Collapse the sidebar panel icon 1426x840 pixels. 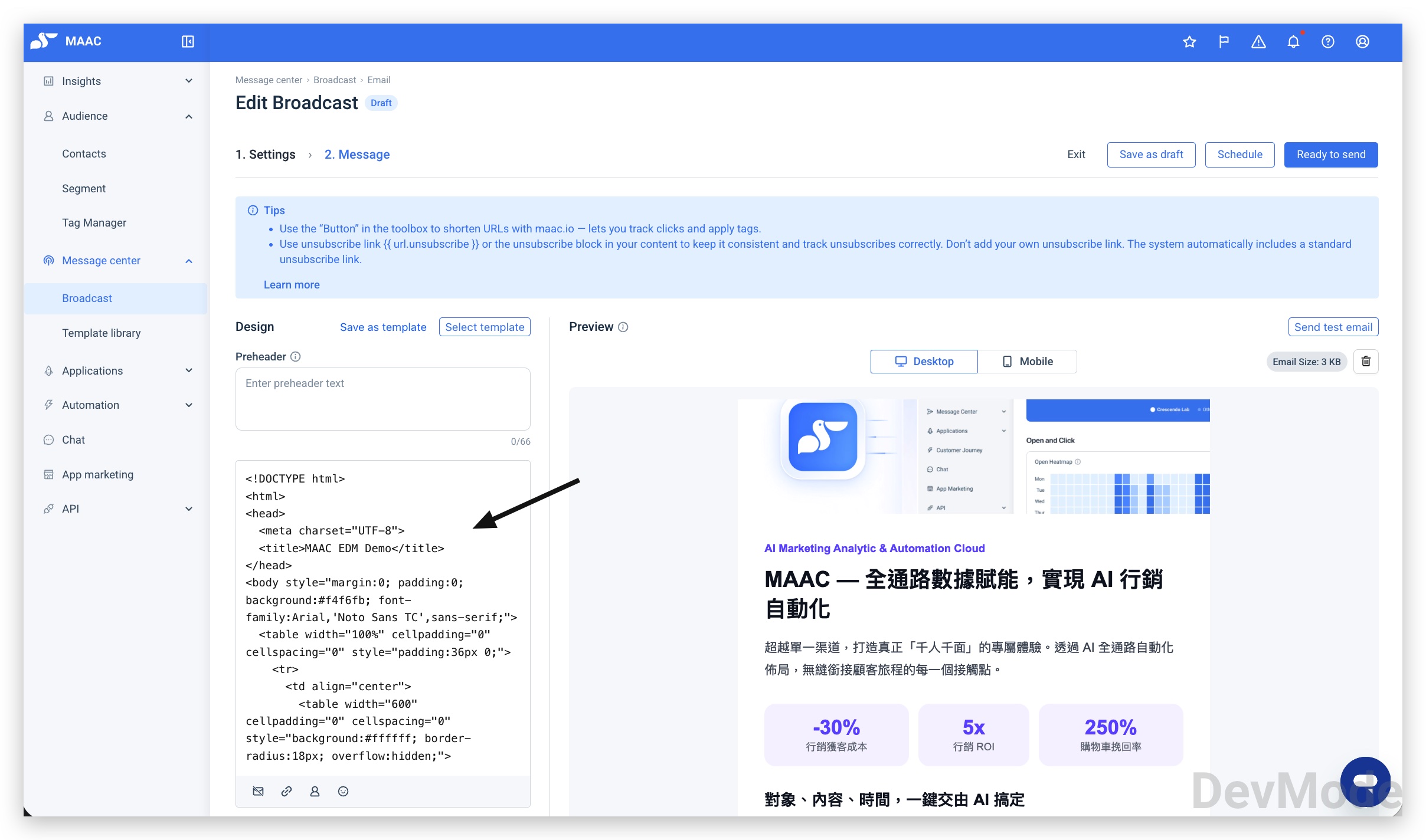pyautogui.click(x=188, y=41)
